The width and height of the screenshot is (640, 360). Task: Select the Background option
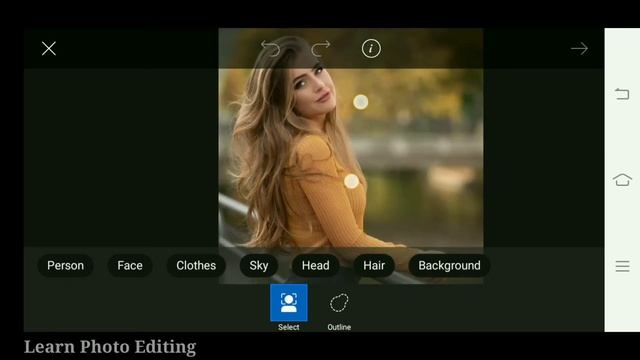pyautogui.click(x=449, y=266)
